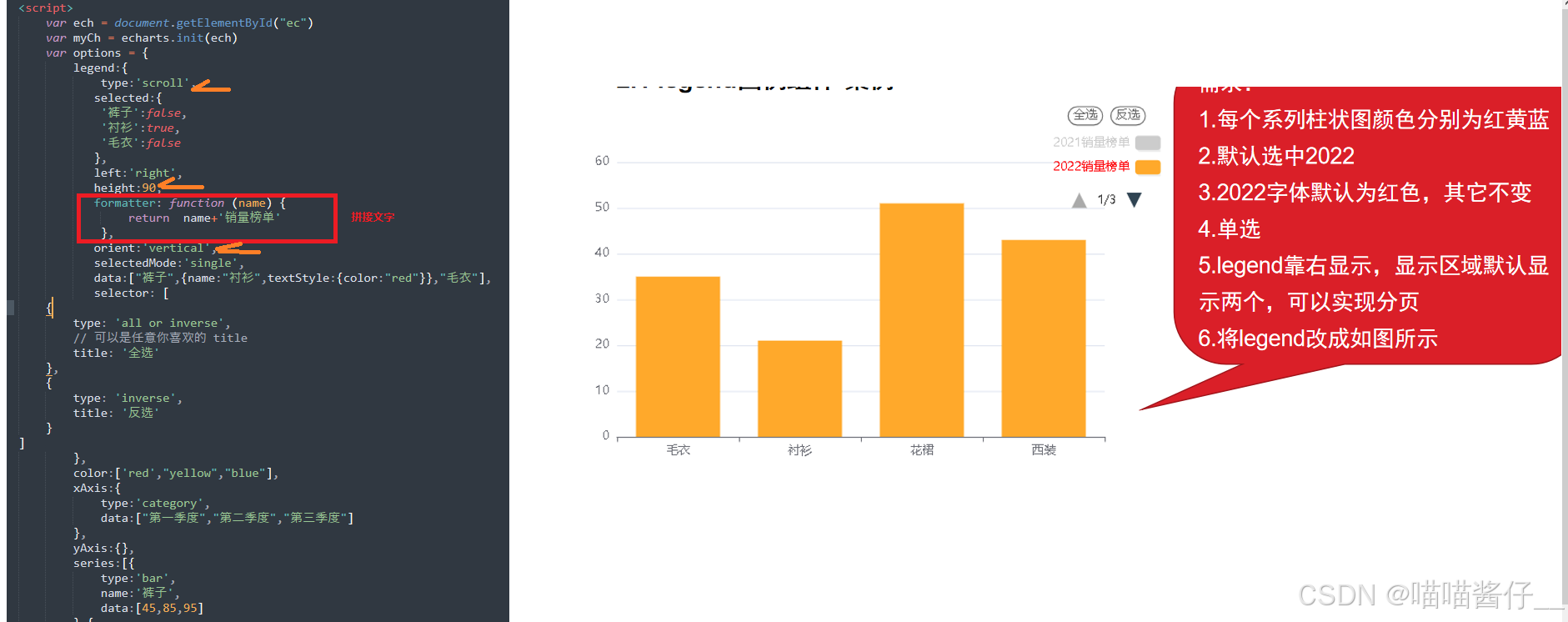Click the code line '裤子':false
This screenshot has width=1568, height=622.
[144, 113]
